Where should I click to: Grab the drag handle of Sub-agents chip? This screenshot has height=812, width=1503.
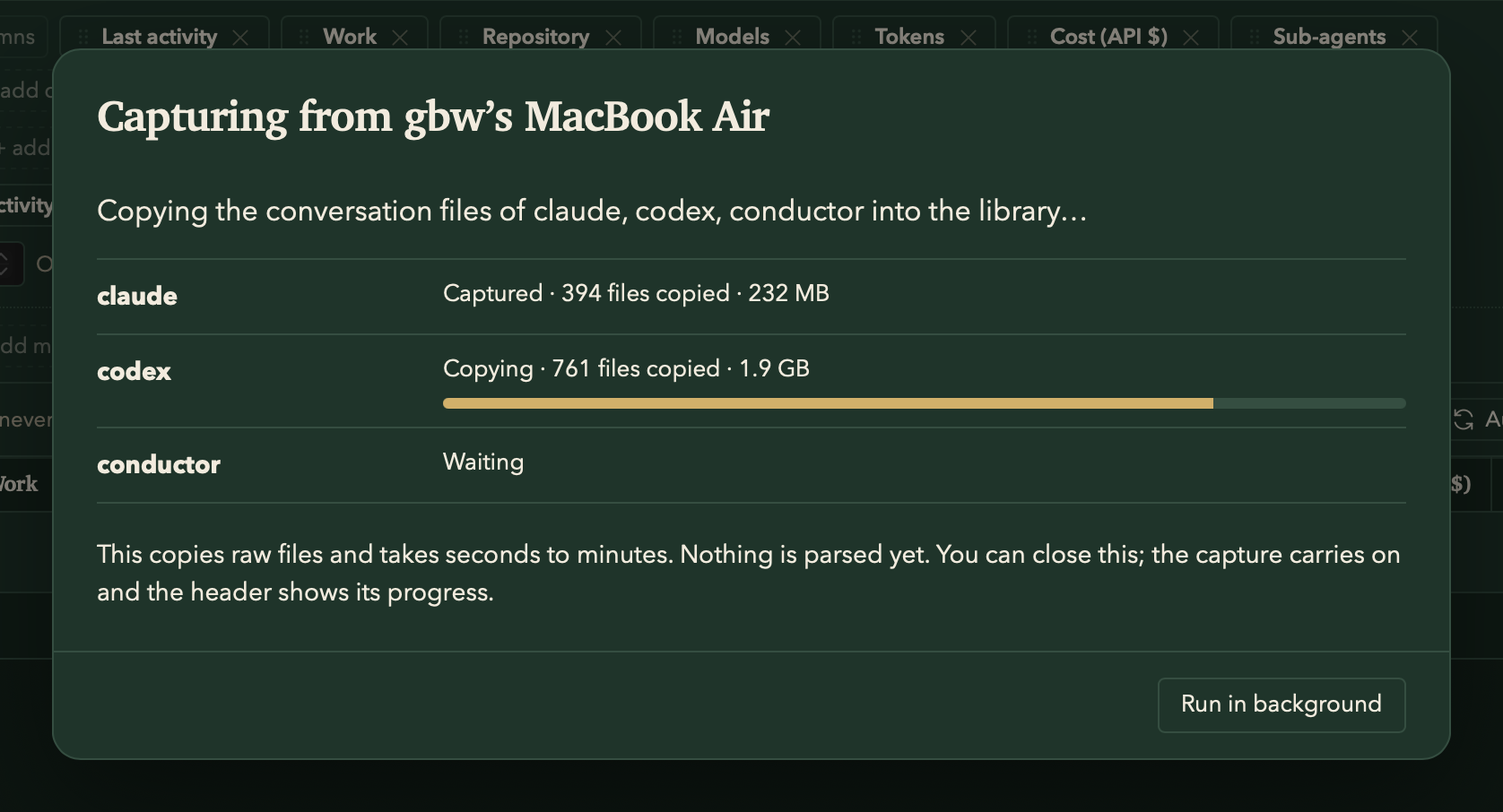(1255, 37)
